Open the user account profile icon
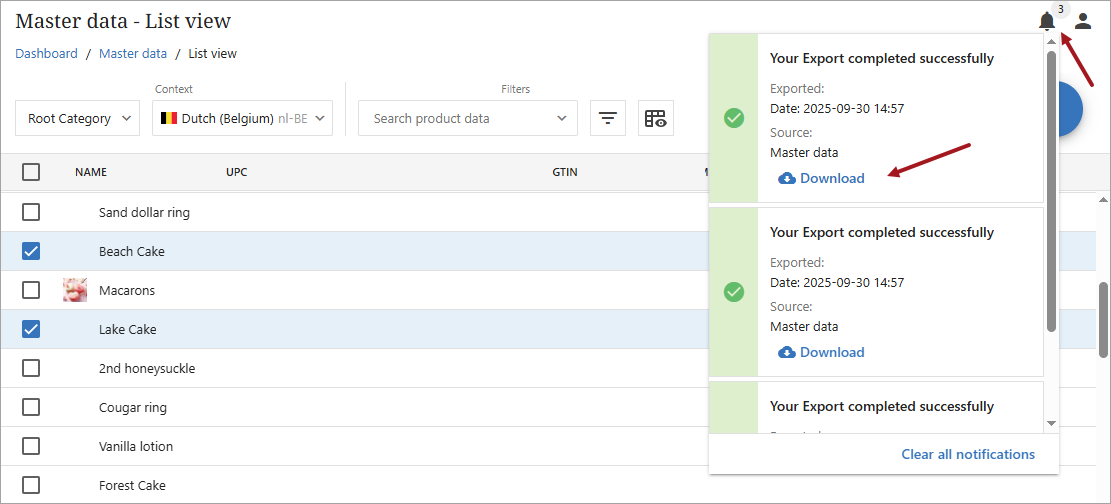The image size is (1111, 504). pos(1083,21)
